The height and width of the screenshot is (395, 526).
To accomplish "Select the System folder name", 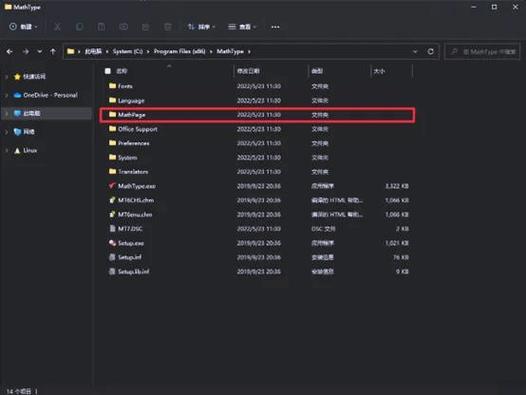I will [x=127, y=157].
